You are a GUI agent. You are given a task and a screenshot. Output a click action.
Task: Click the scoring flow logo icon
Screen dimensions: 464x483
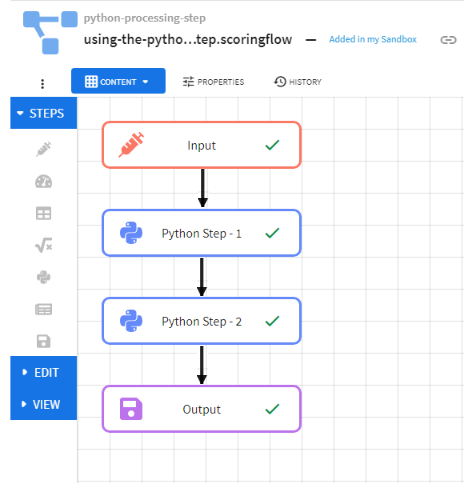50,32
